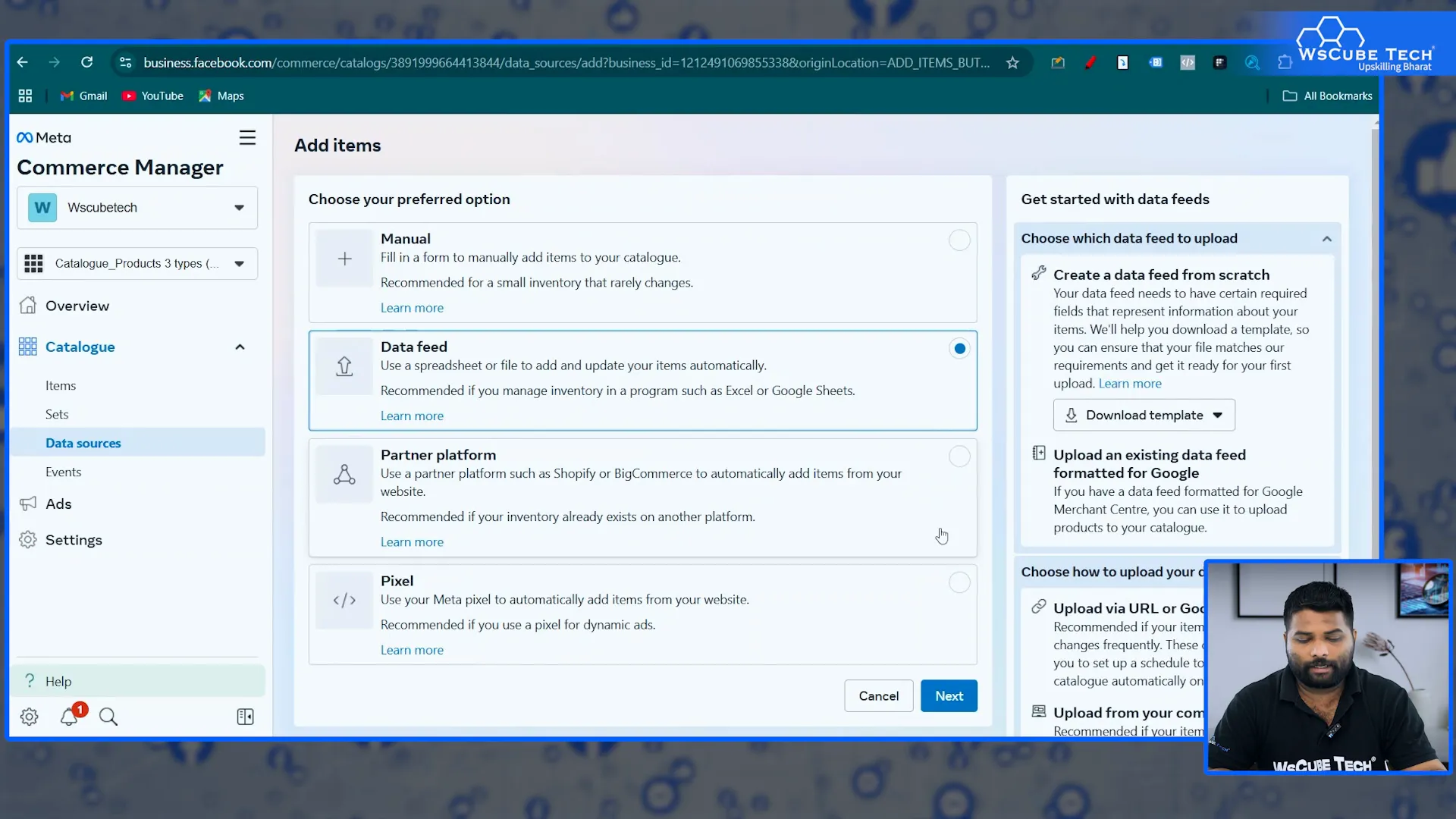
Task: Go to Overview in sidebar
Action: 77,306
